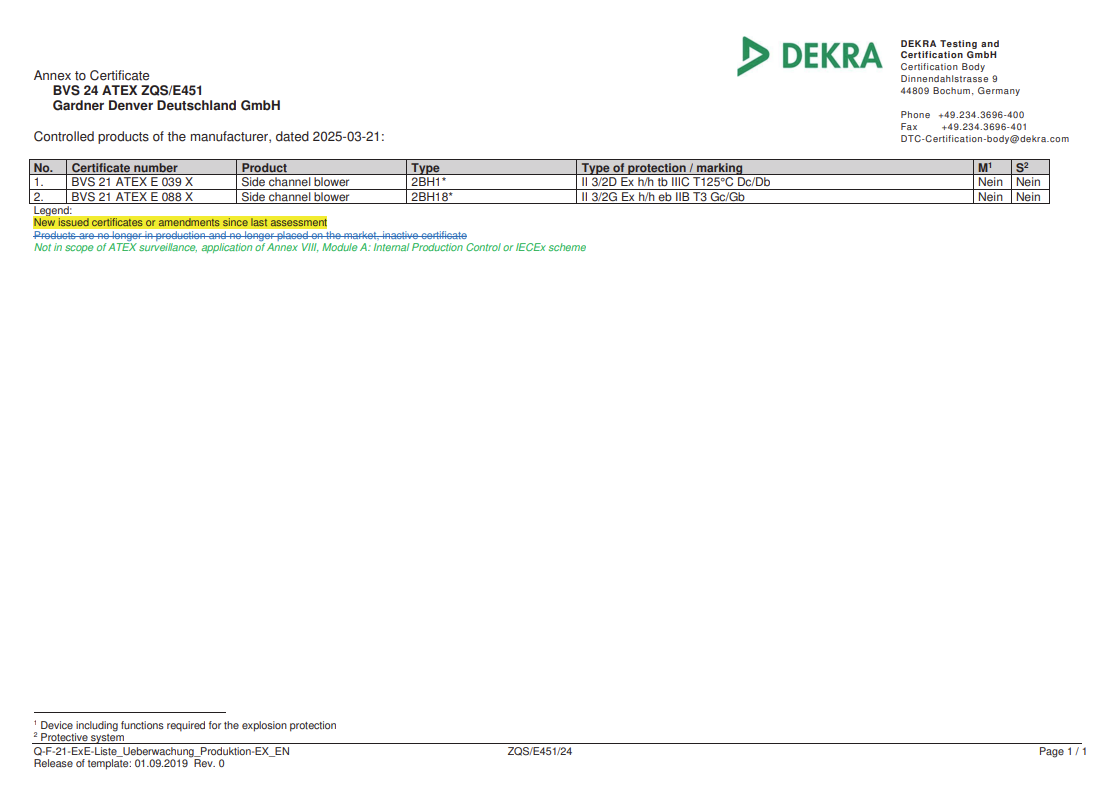This screenshot has height=787, width=1114.
Task: Click the DEKRA logo
Action: 809,56
